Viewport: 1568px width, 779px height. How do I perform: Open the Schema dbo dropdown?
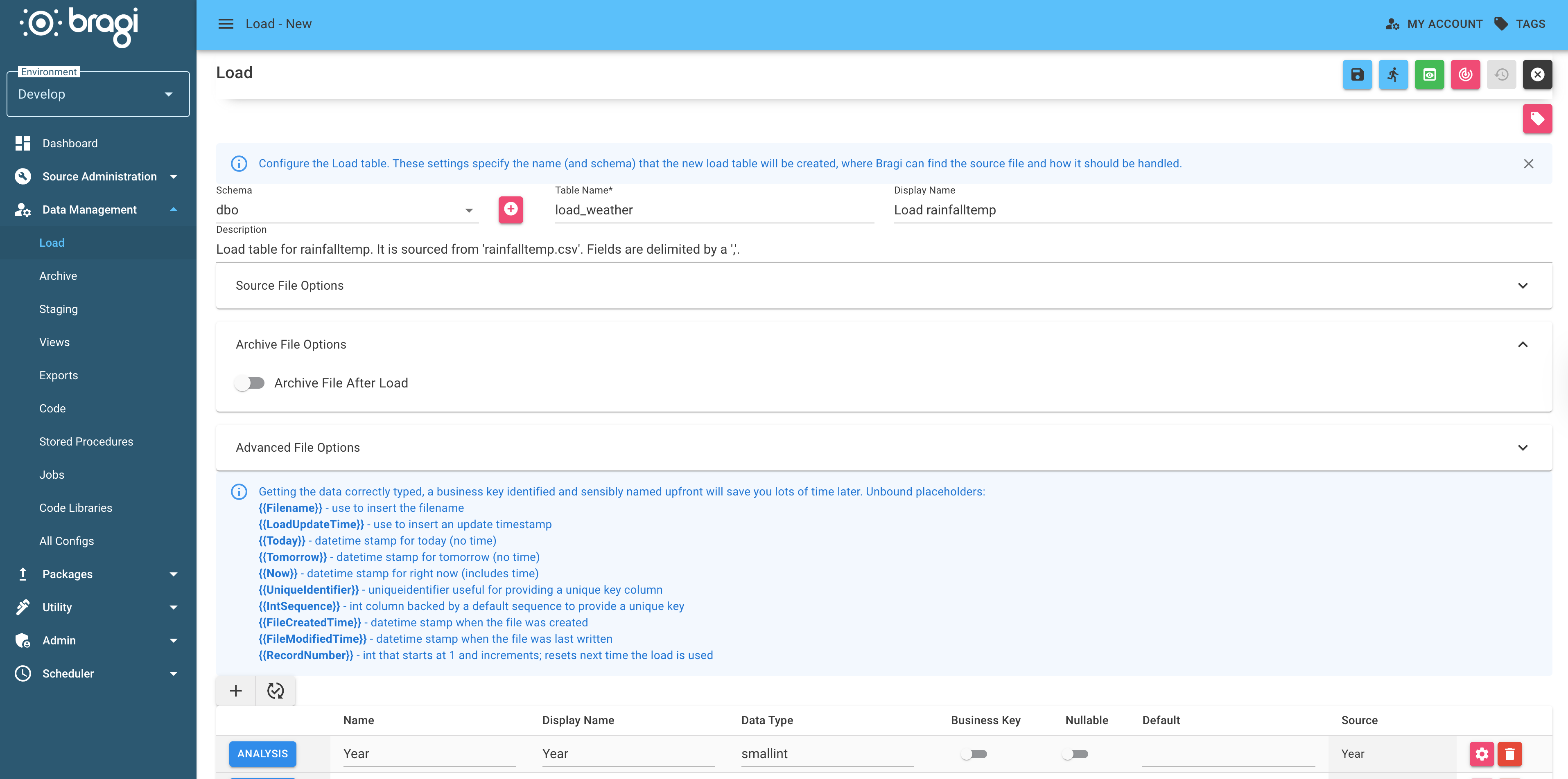(x=347, y=210)
